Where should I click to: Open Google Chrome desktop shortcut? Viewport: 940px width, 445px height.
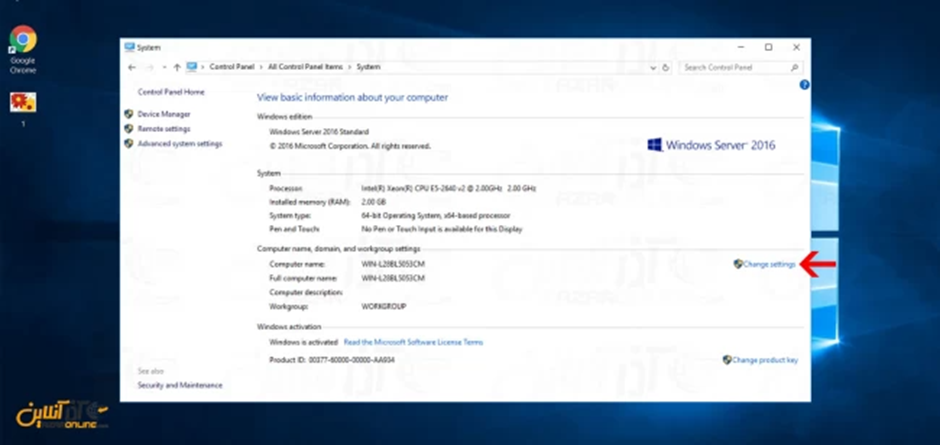(23, 49)
